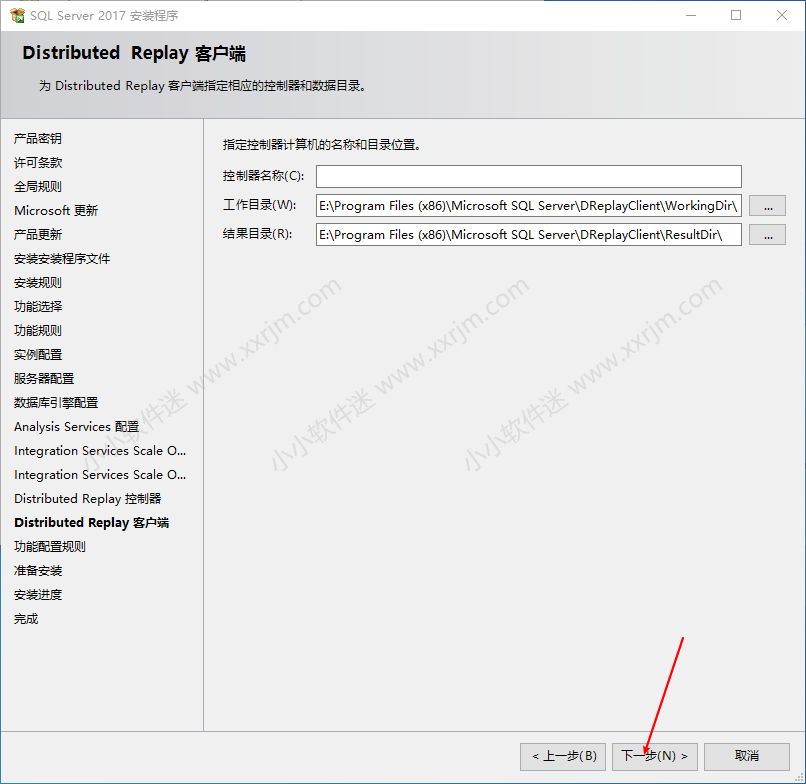806x784 pixels.
Task: Browse for the 工作目录 folder
Action: pyautogui.click(x=767, y=206)
